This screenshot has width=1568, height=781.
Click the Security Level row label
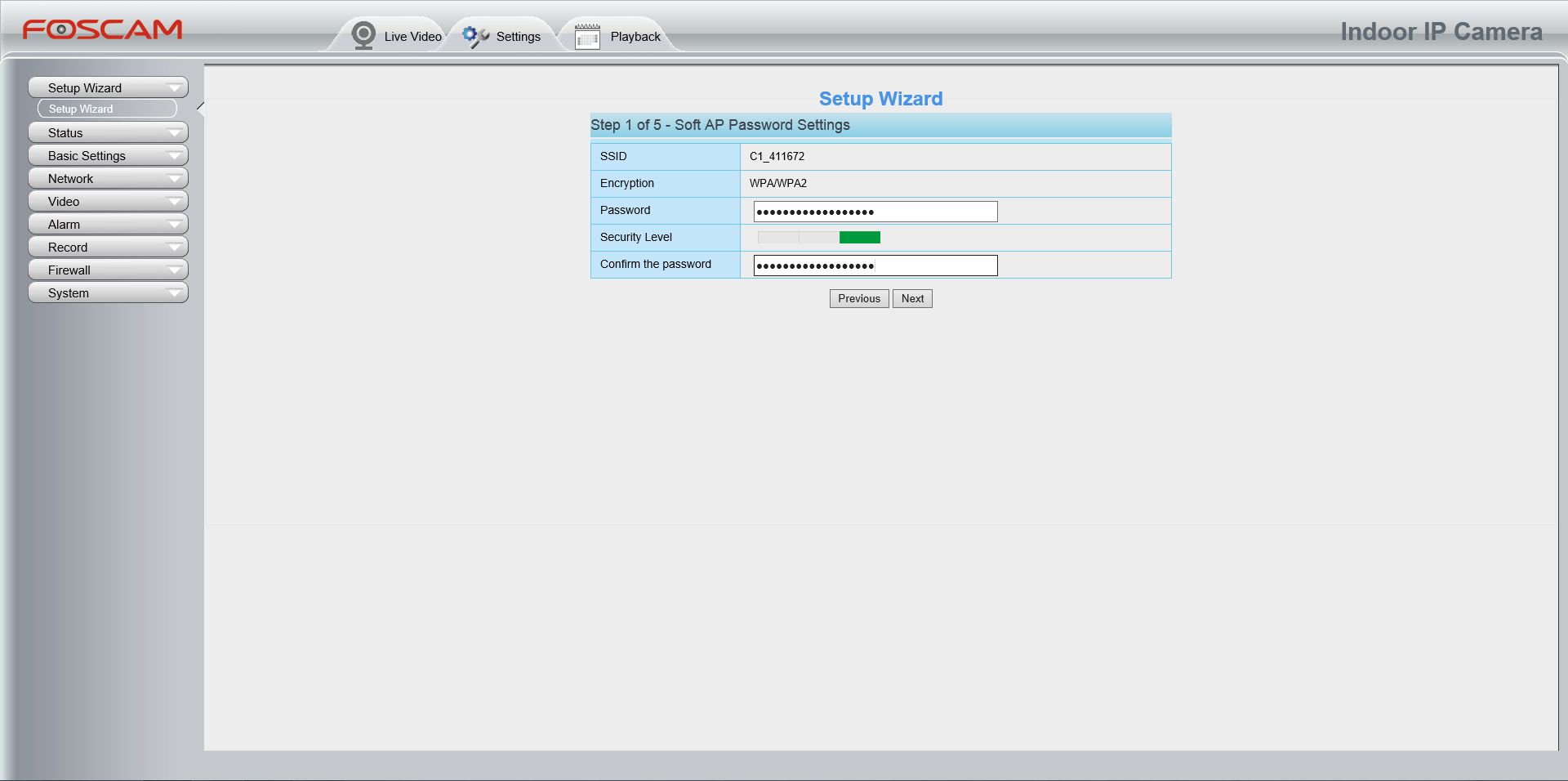click(x=636, y=238)
